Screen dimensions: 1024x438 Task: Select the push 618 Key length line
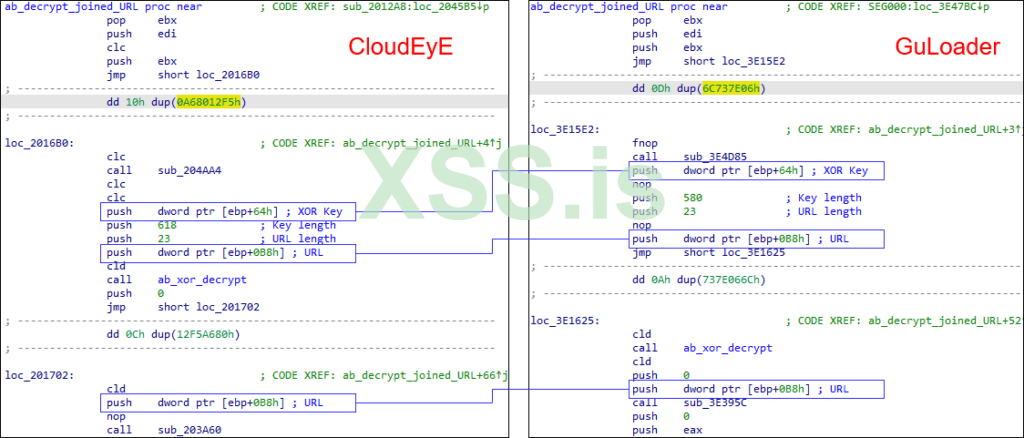coord(221,225)
